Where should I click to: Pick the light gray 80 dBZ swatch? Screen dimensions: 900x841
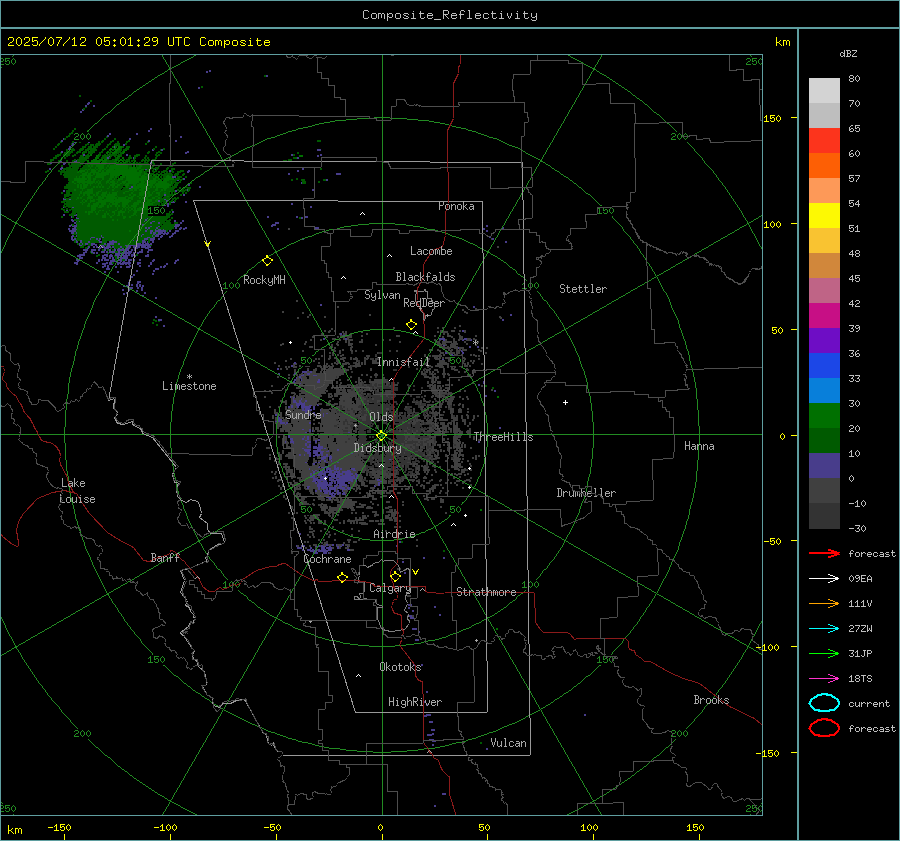point(824,90)
